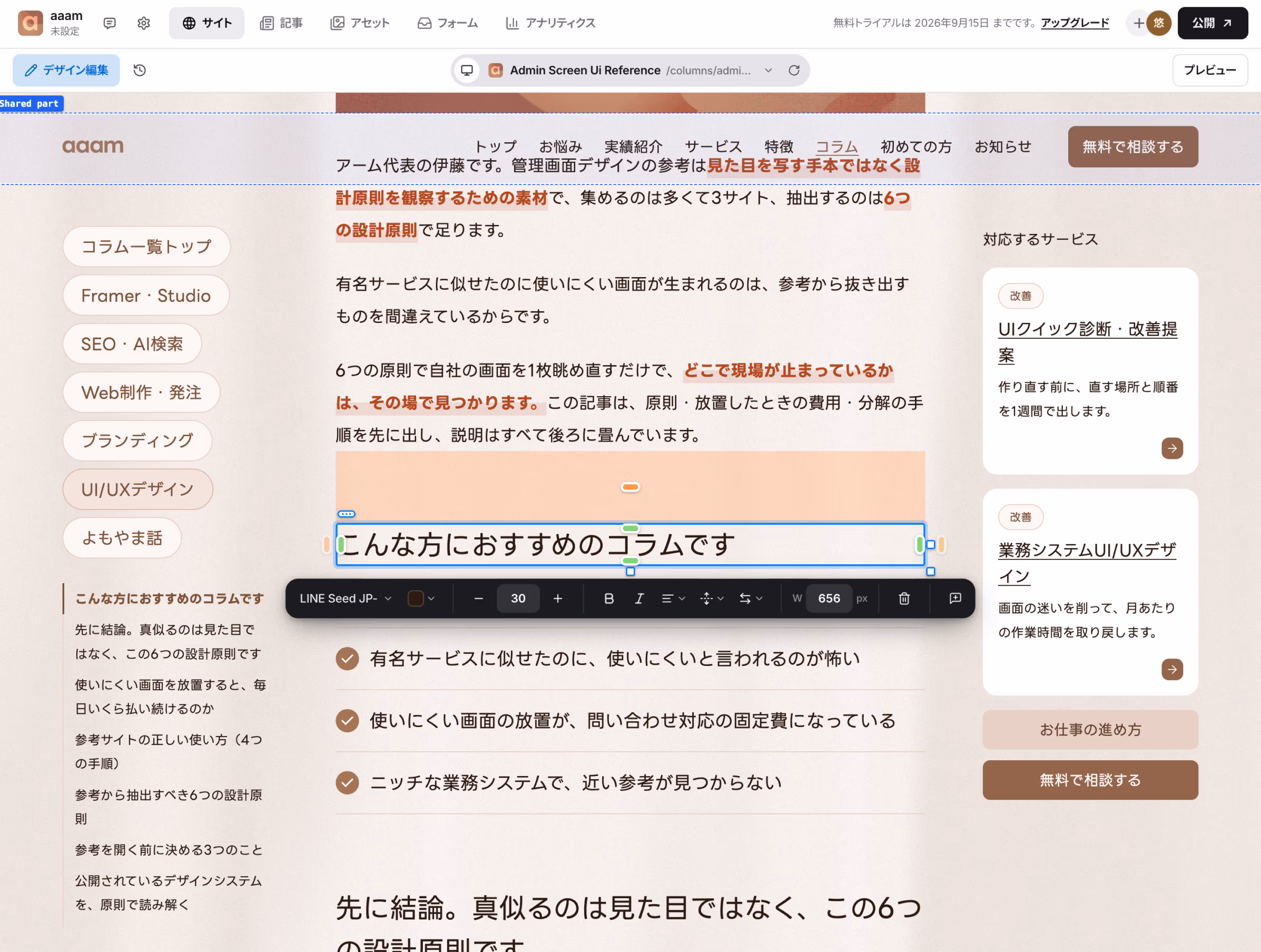Delete element with trash icon
1261x952 pixels.
904,598
